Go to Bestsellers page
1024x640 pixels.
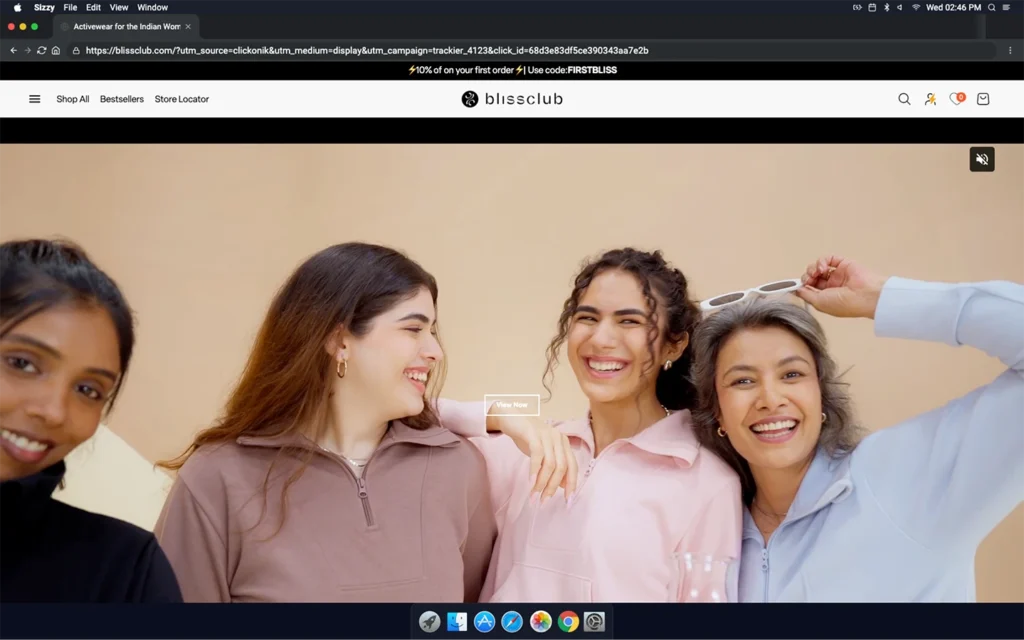pyautogui.click(x=122, y=99)
